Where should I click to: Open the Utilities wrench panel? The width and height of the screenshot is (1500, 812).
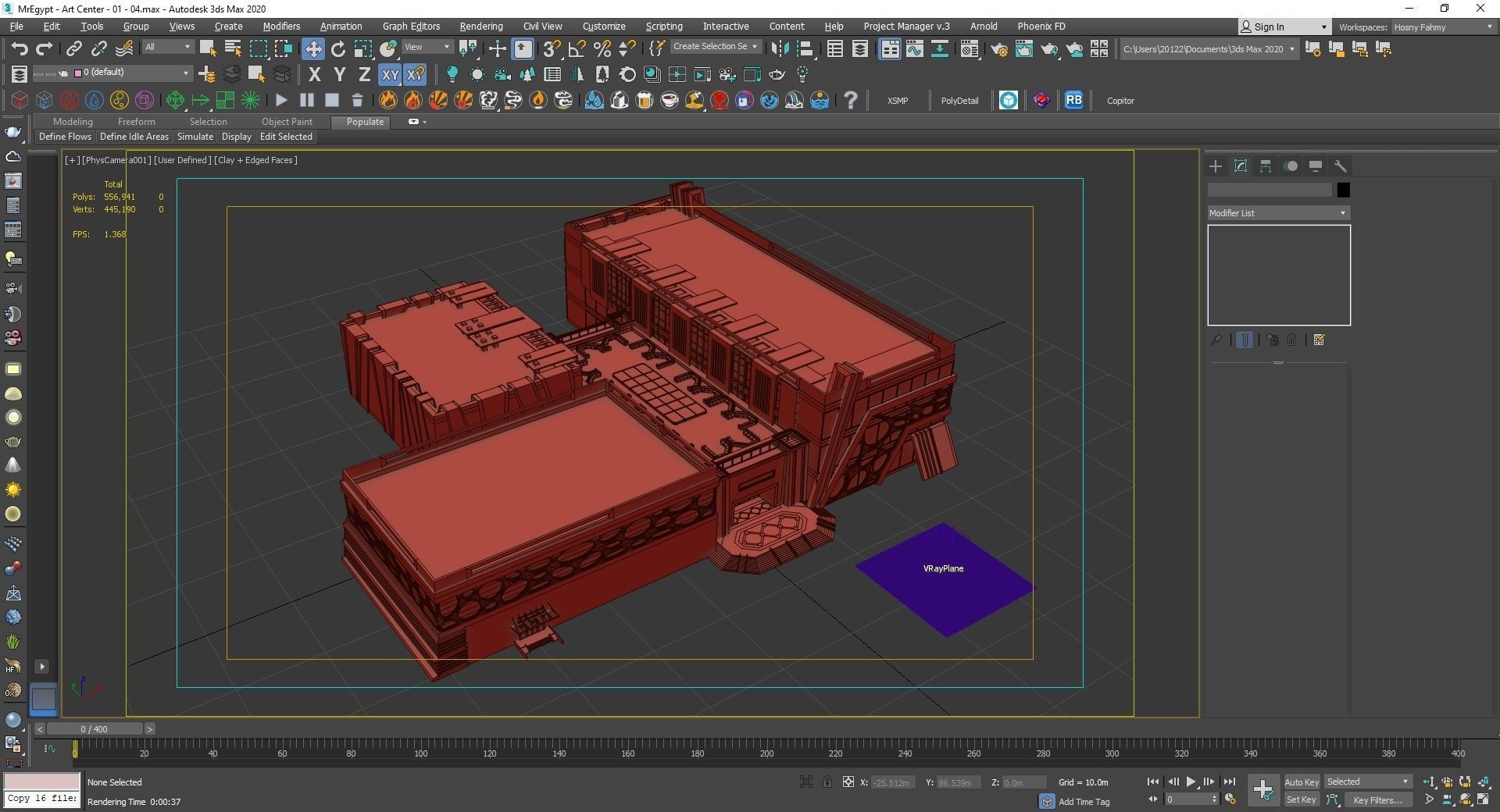[x=1341, y=166]
